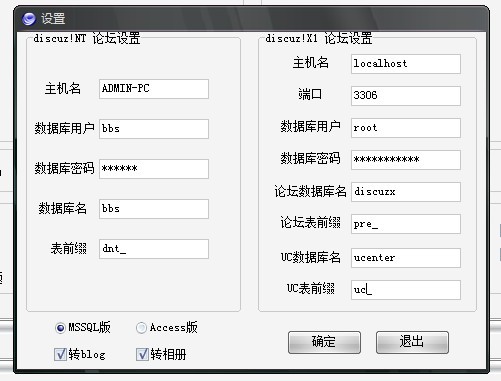Click the settings window title icon
Viewport: 501px width, 381px height.
[x=29, y=19]
